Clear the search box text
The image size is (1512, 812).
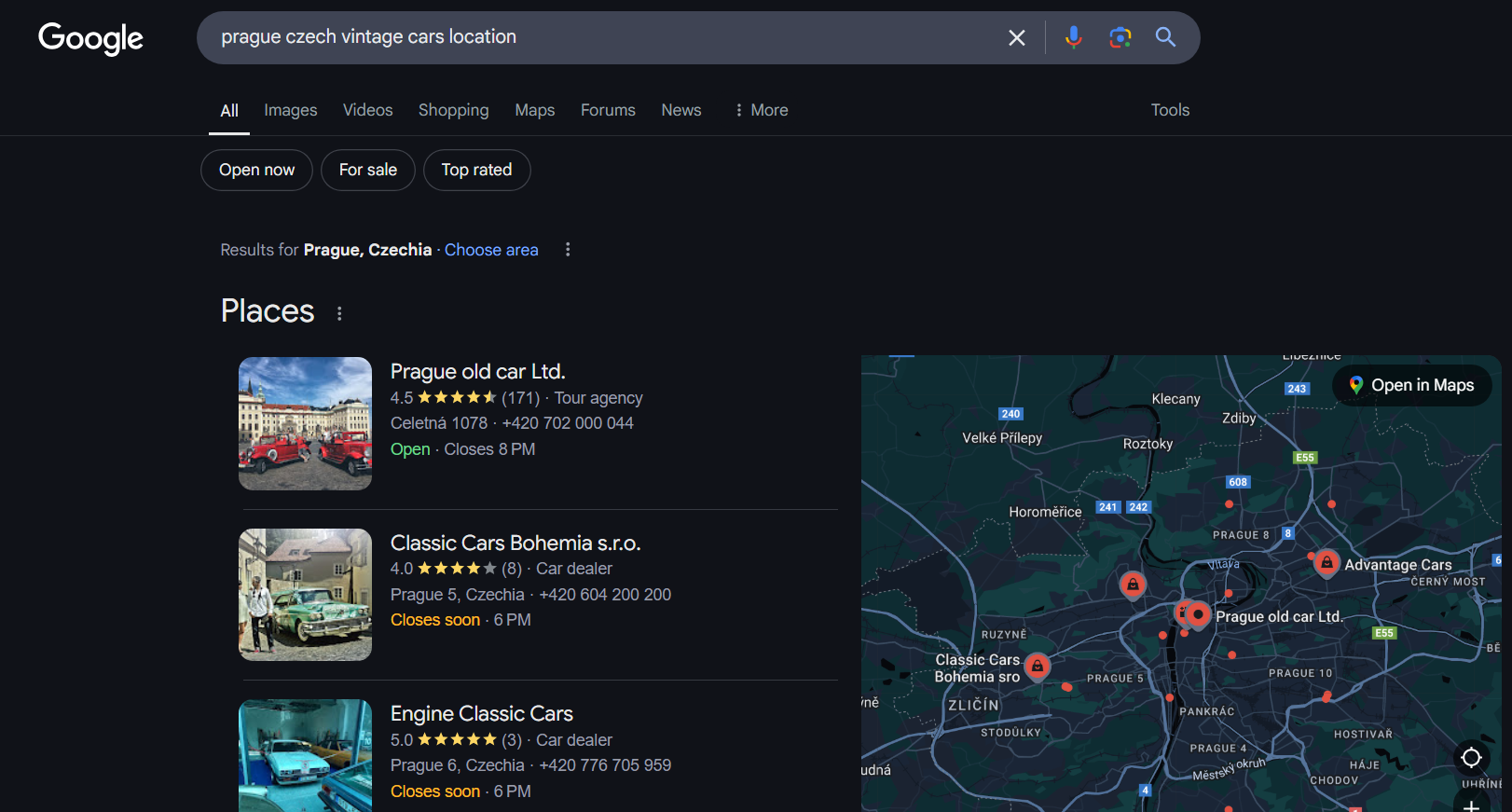[1016, 38]
